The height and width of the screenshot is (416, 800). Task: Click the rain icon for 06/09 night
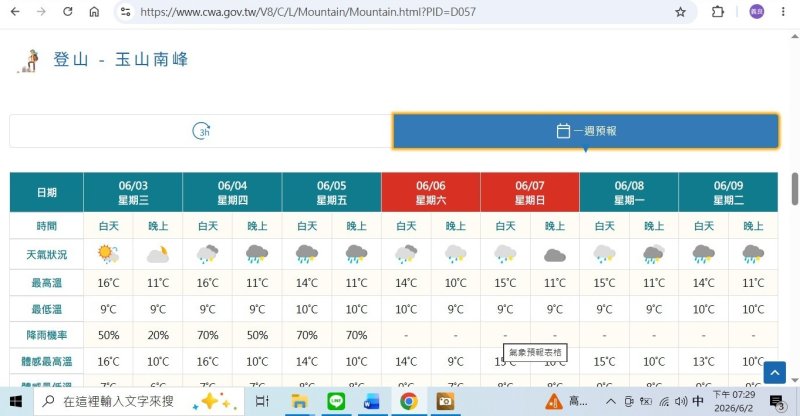(x=753, y=254)
